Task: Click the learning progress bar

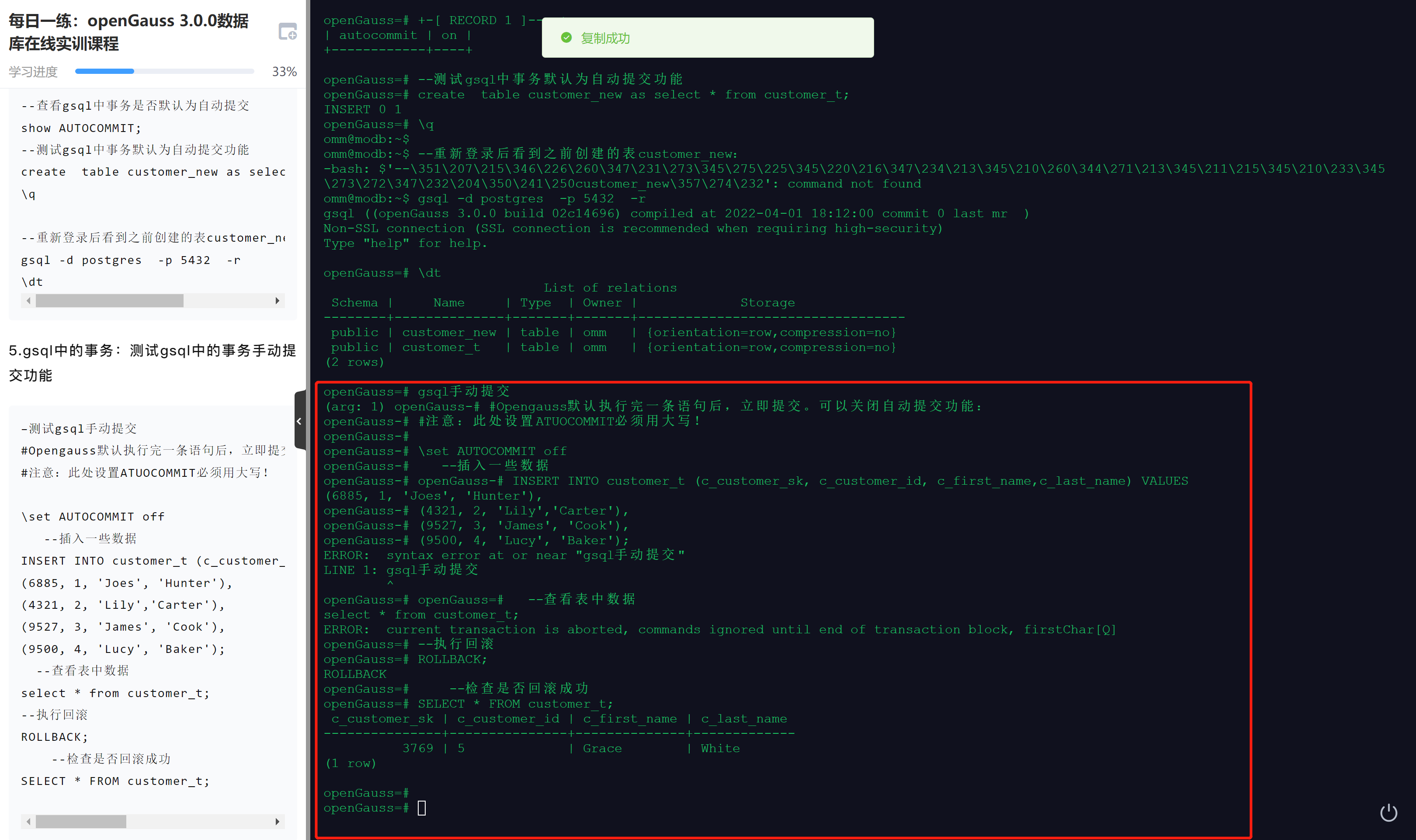Action: pos(164,71)
